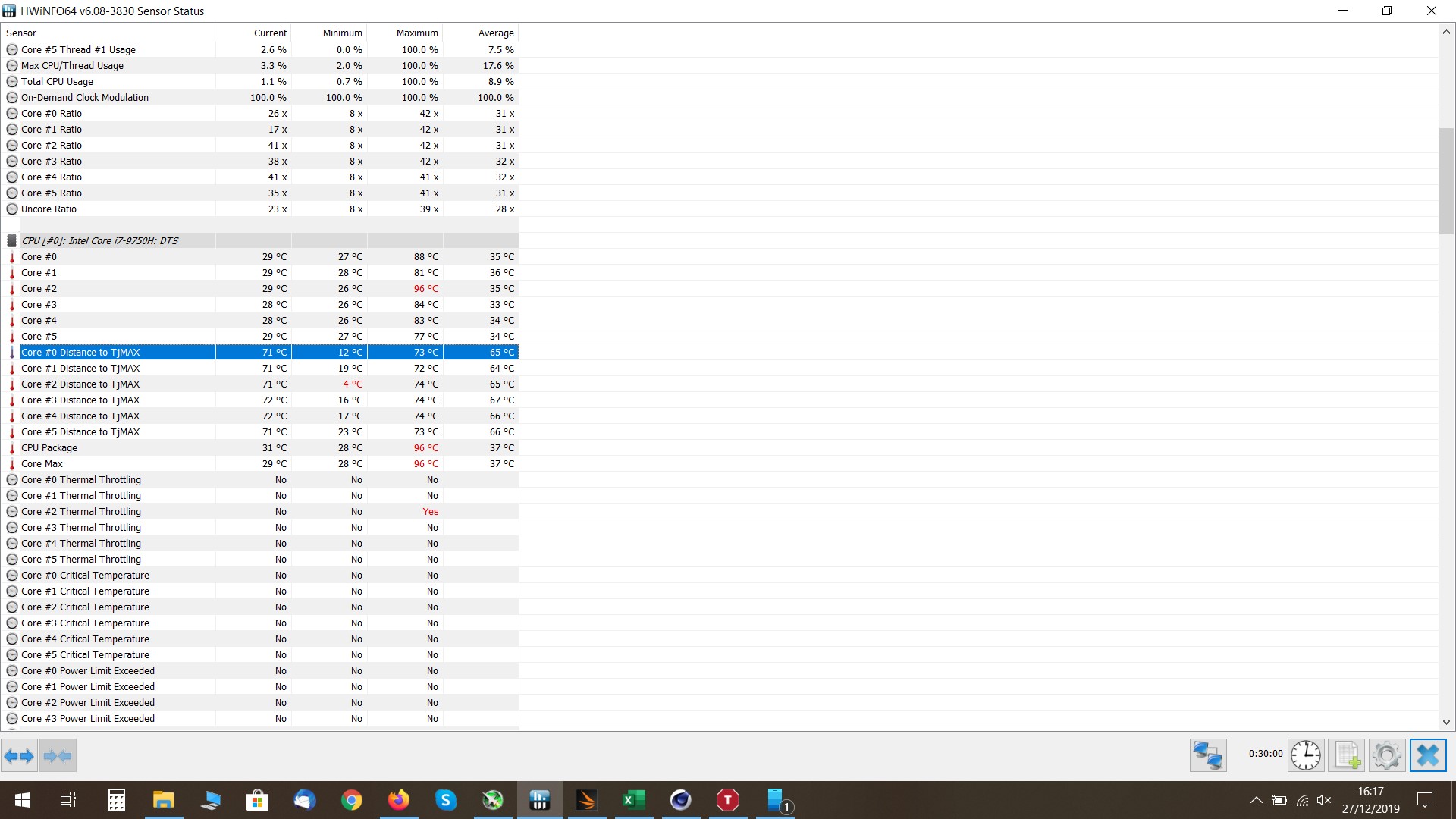Select Core #5 Thread #1 Usage row
The image size is (1456, 819).
click(x=261, y=49)
